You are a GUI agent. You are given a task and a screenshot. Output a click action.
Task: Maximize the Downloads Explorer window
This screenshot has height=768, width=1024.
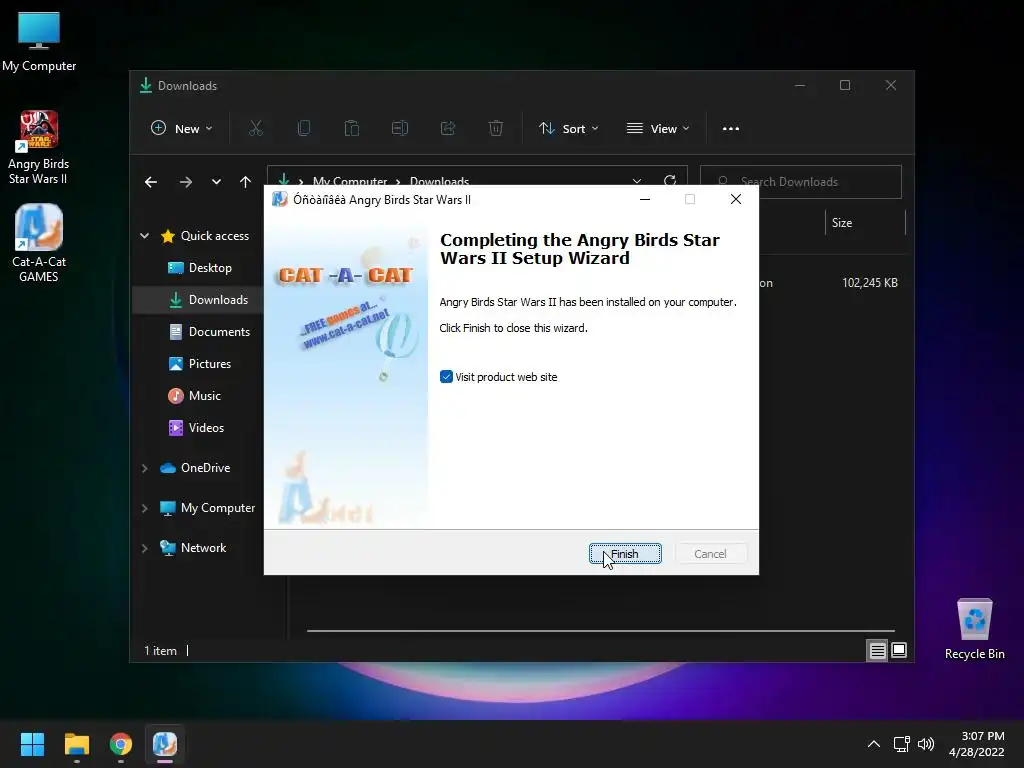[x=845, y=86]
